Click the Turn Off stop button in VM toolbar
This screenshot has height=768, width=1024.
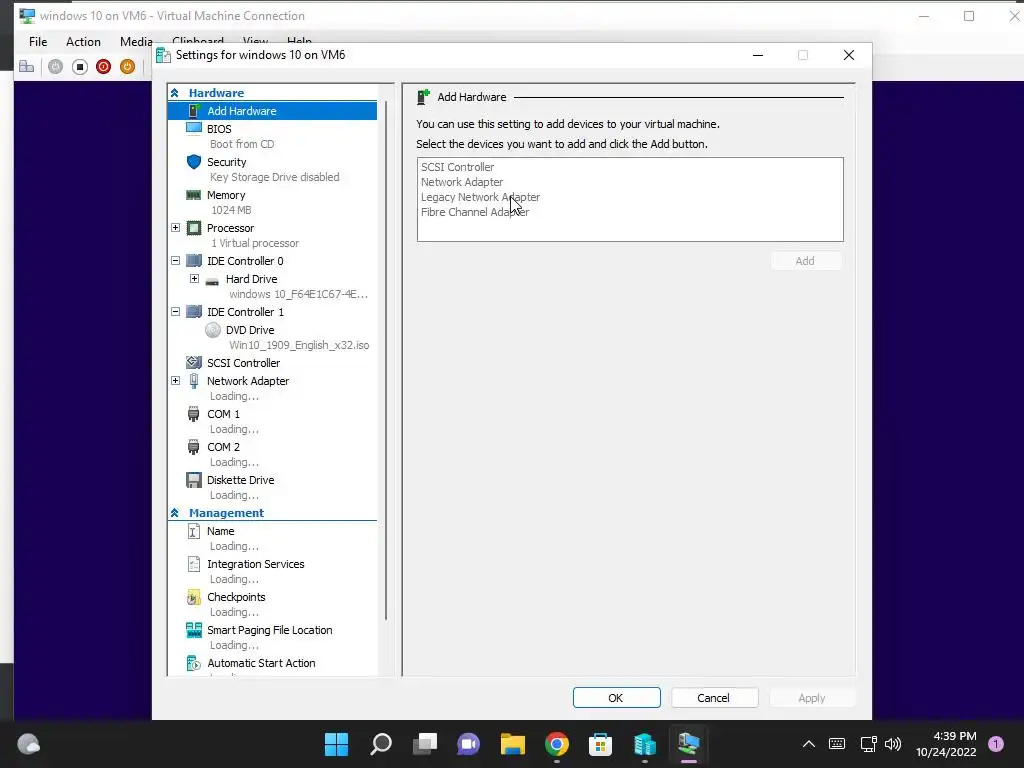click(80, 67)
